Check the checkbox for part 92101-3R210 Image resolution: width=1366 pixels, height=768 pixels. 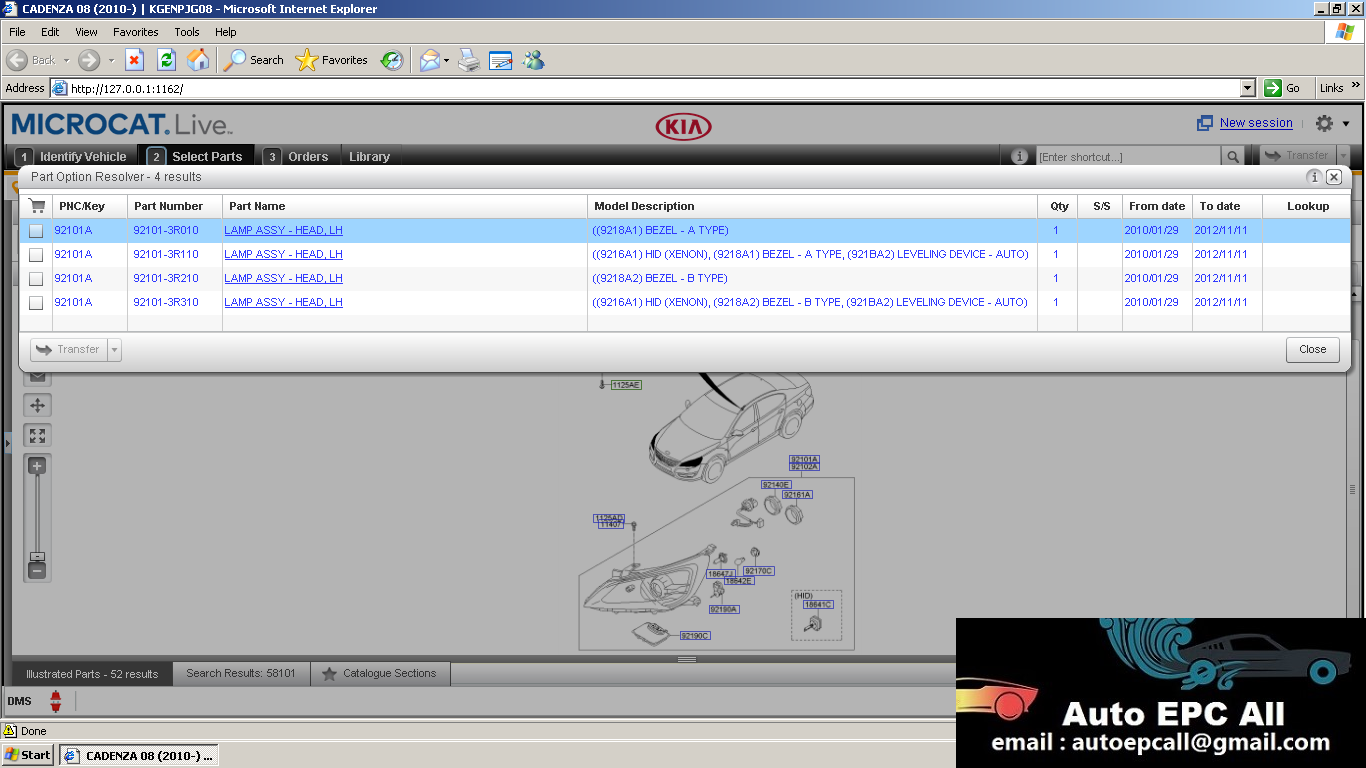36,278
